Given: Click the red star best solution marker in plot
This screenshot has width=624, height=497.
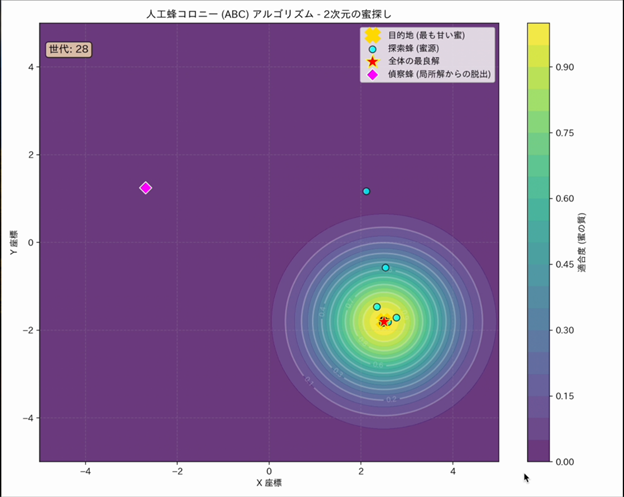Looking at the screenshot, I should click(384, 321).
